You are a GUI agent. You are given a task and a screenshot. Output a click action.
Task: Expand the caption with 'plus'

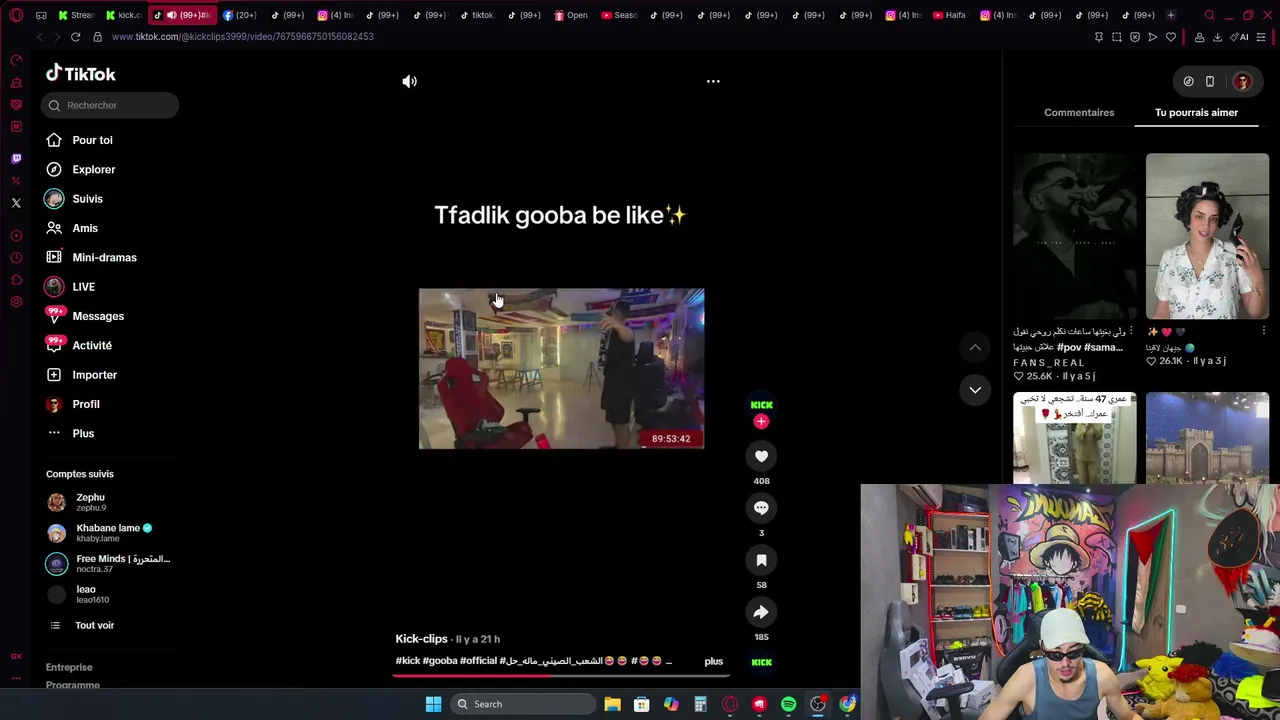713,661
